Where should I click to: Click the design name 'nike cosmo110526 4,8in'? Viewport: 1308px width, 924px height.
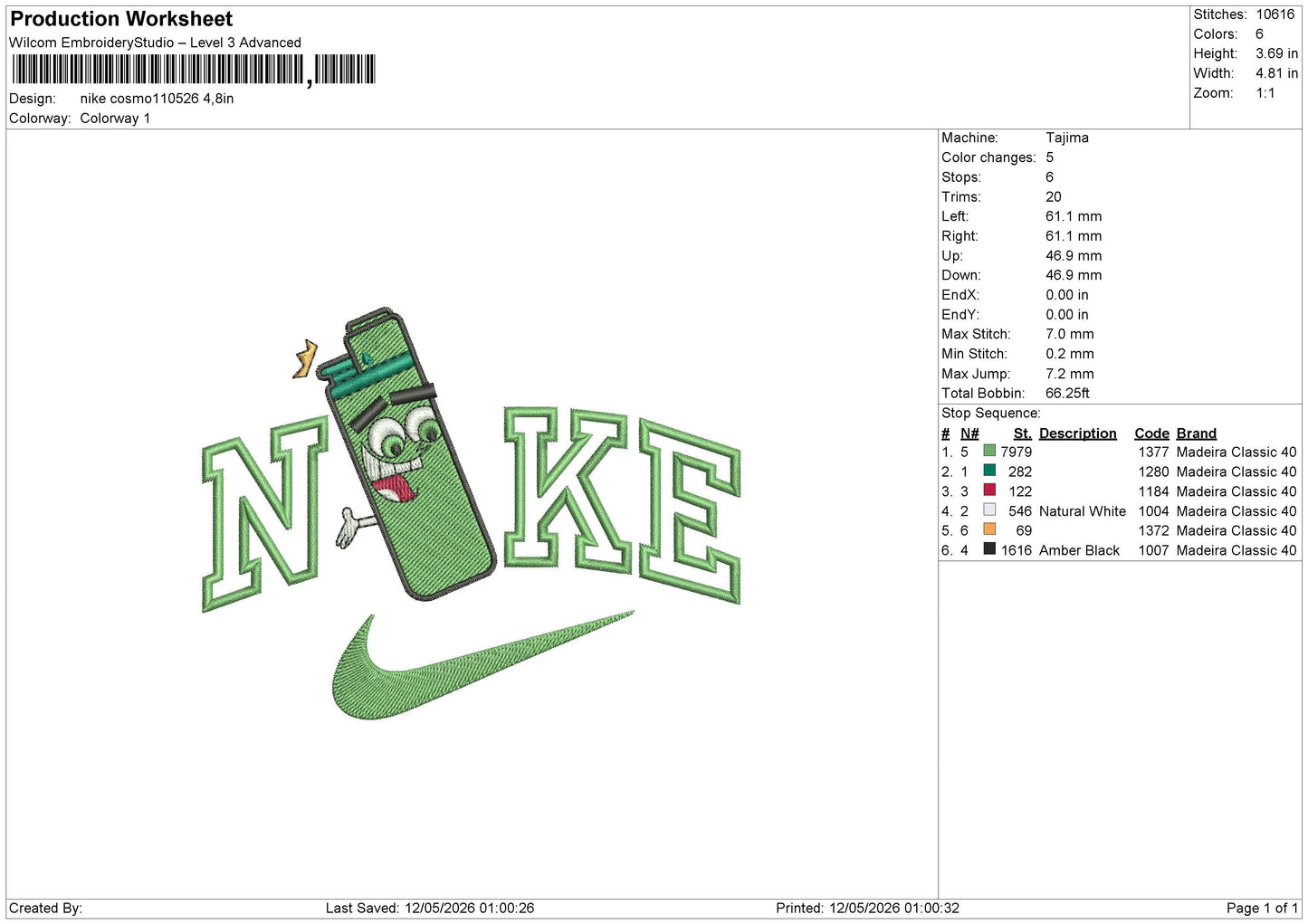tap(157, 99)
